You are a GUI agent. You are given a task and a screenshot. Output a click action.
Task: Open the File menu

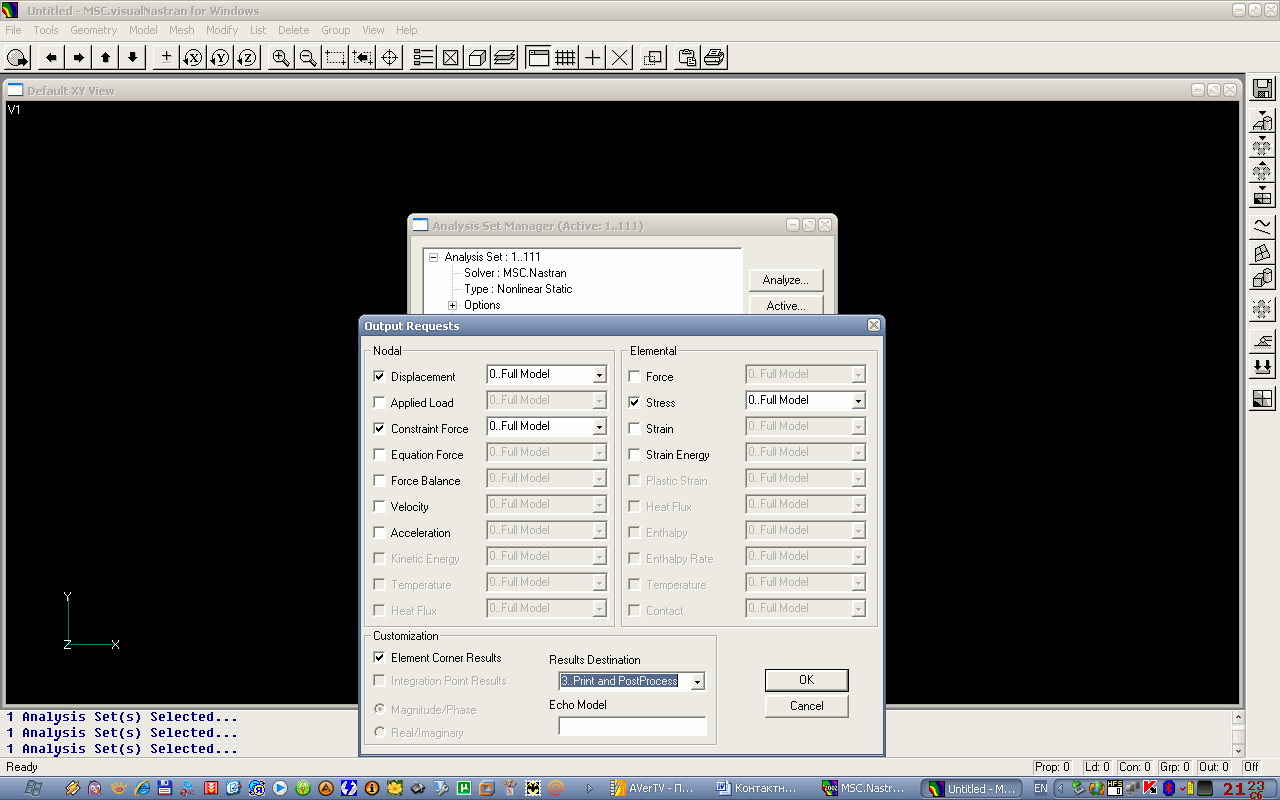click(13, 30)
